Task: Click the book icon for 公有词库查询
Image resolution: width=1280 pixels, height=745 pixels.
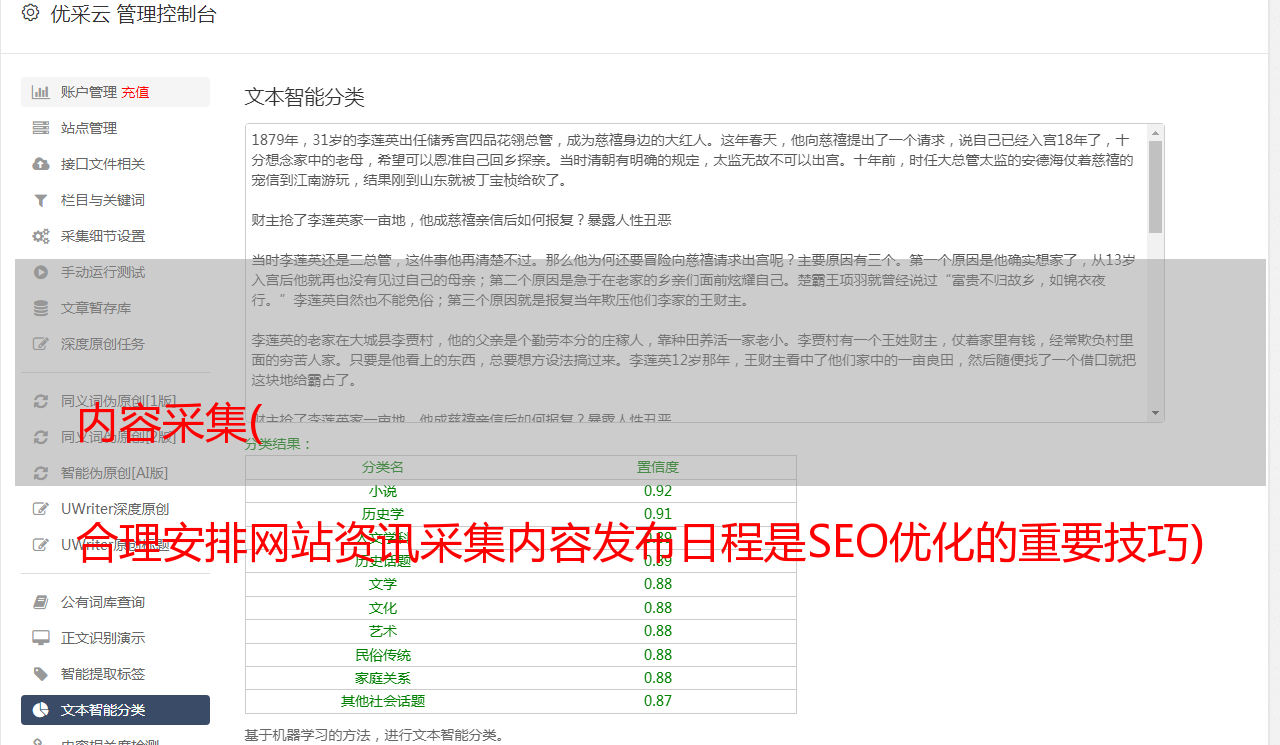Action: (41, 602)
